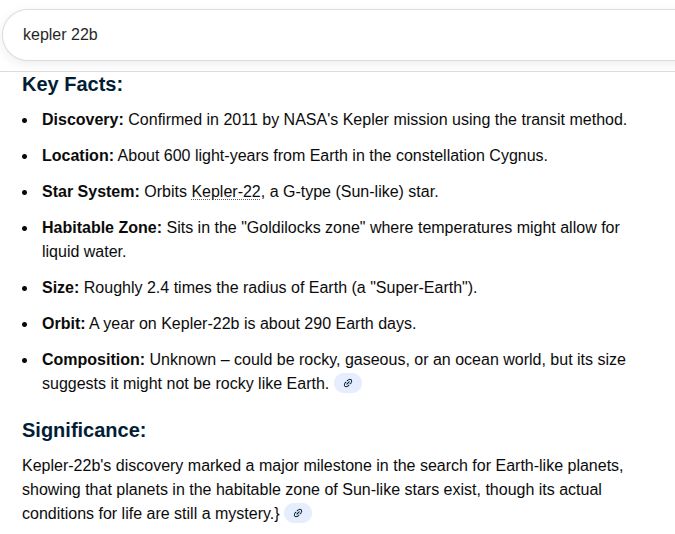Image resolution: width=675 pixels, height=534 pixels.
Task: Click the Significance heading
Action: 84,430
